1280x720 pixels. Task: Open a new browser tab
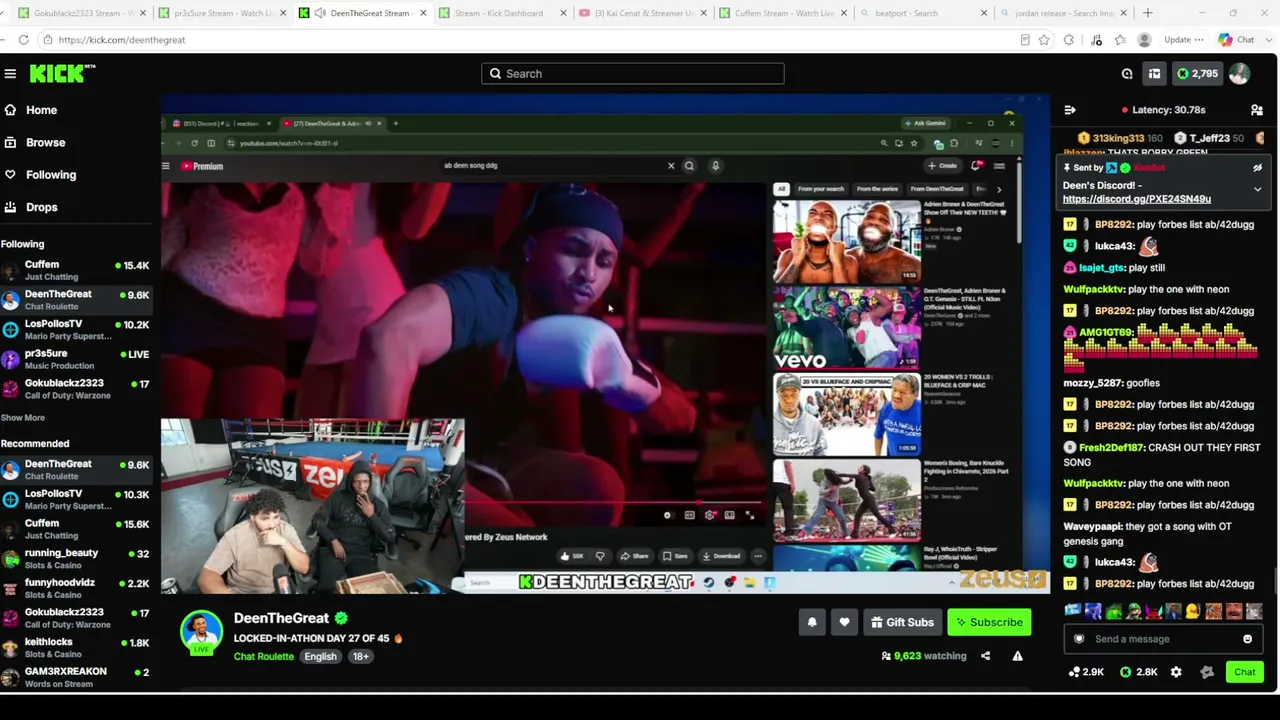1147,13
